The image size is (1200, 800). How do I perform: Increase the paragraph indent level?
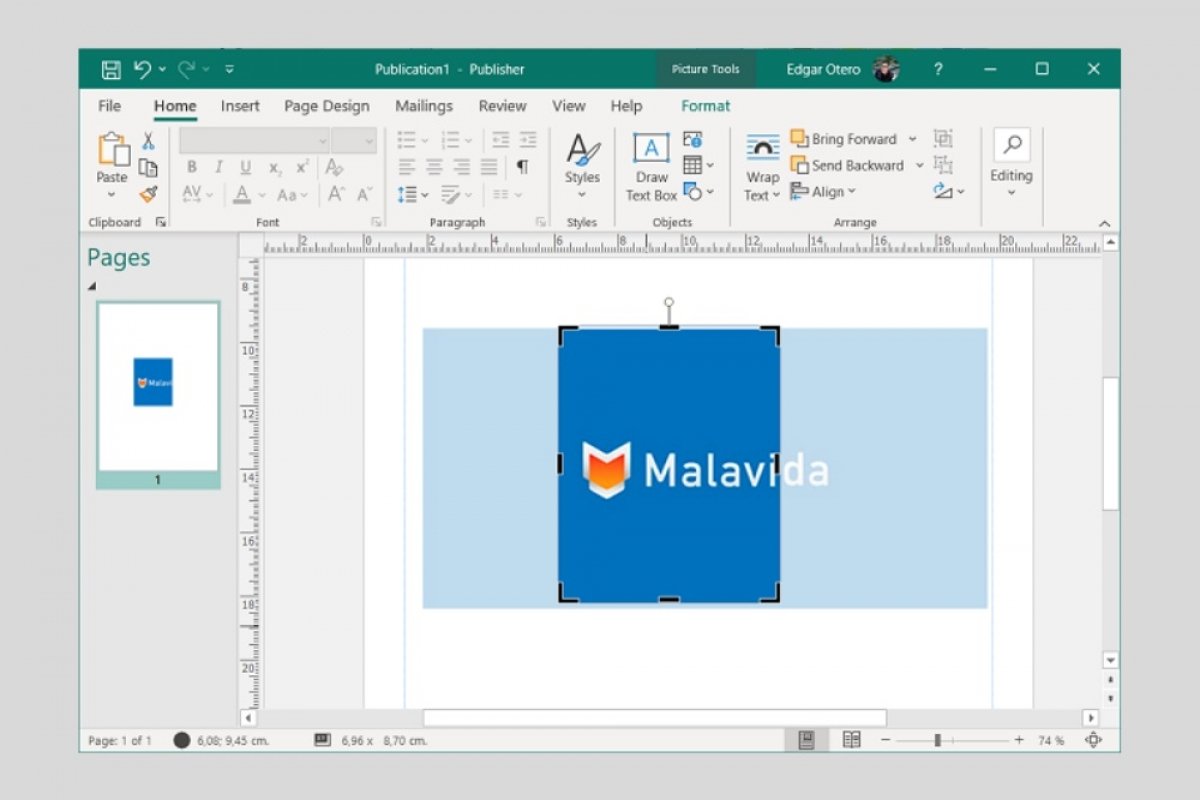pyautogui.click(x=528, y=140)
